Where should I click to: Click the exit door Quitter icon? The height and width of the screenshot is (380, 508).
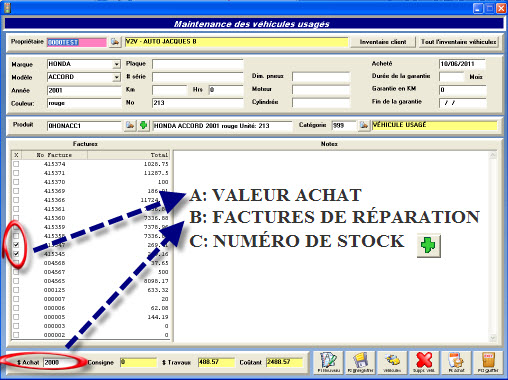click(x=488, y=362)
